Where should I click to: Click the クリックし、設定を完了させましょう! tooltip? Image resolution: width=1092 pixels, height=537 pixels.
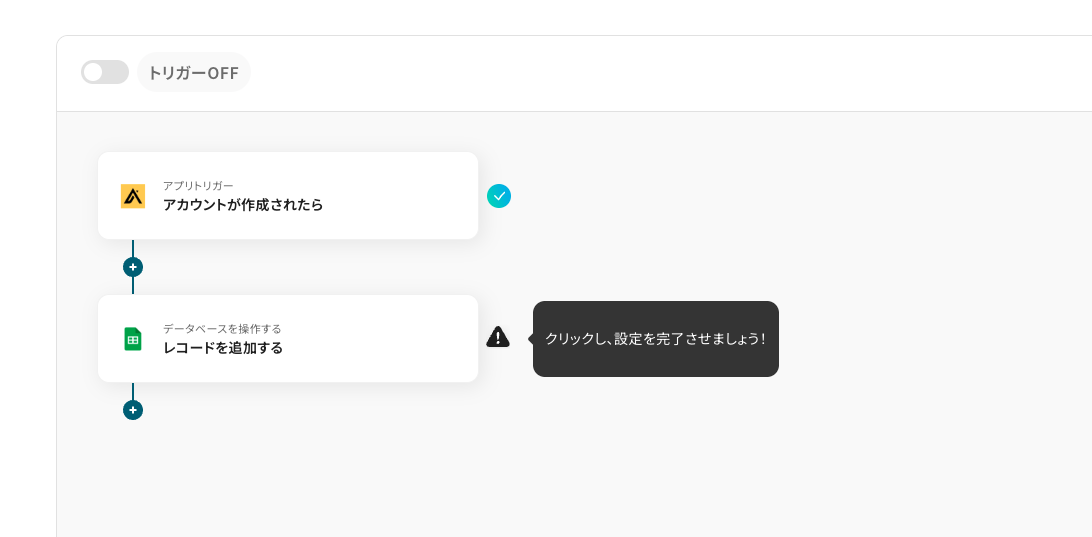pos(655,339)
